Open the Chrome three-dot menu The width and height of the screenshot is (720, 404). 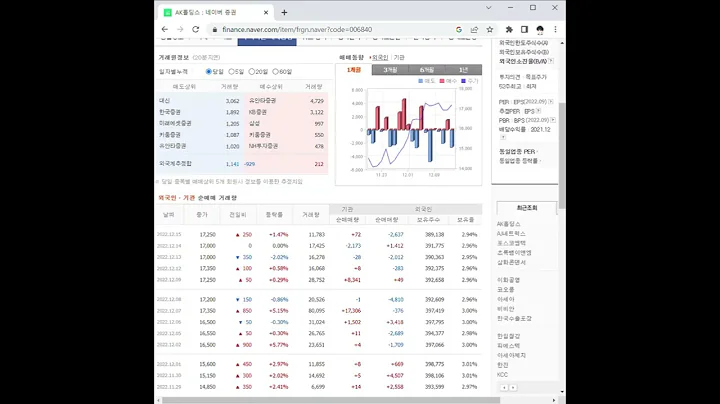click(555, 29)
